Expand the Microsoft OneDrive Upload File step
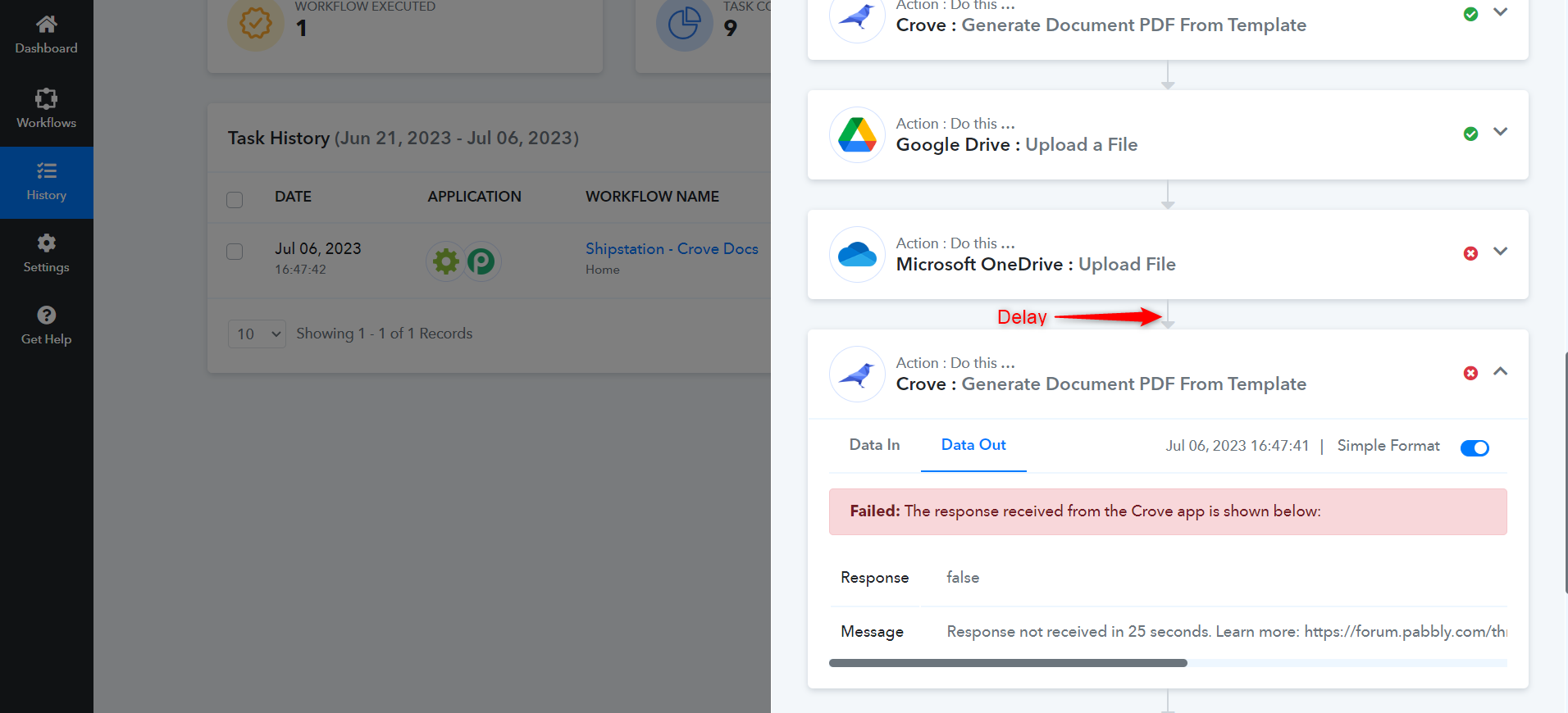This screenshot has height=713, width=1568. (x=1501, y=251)
